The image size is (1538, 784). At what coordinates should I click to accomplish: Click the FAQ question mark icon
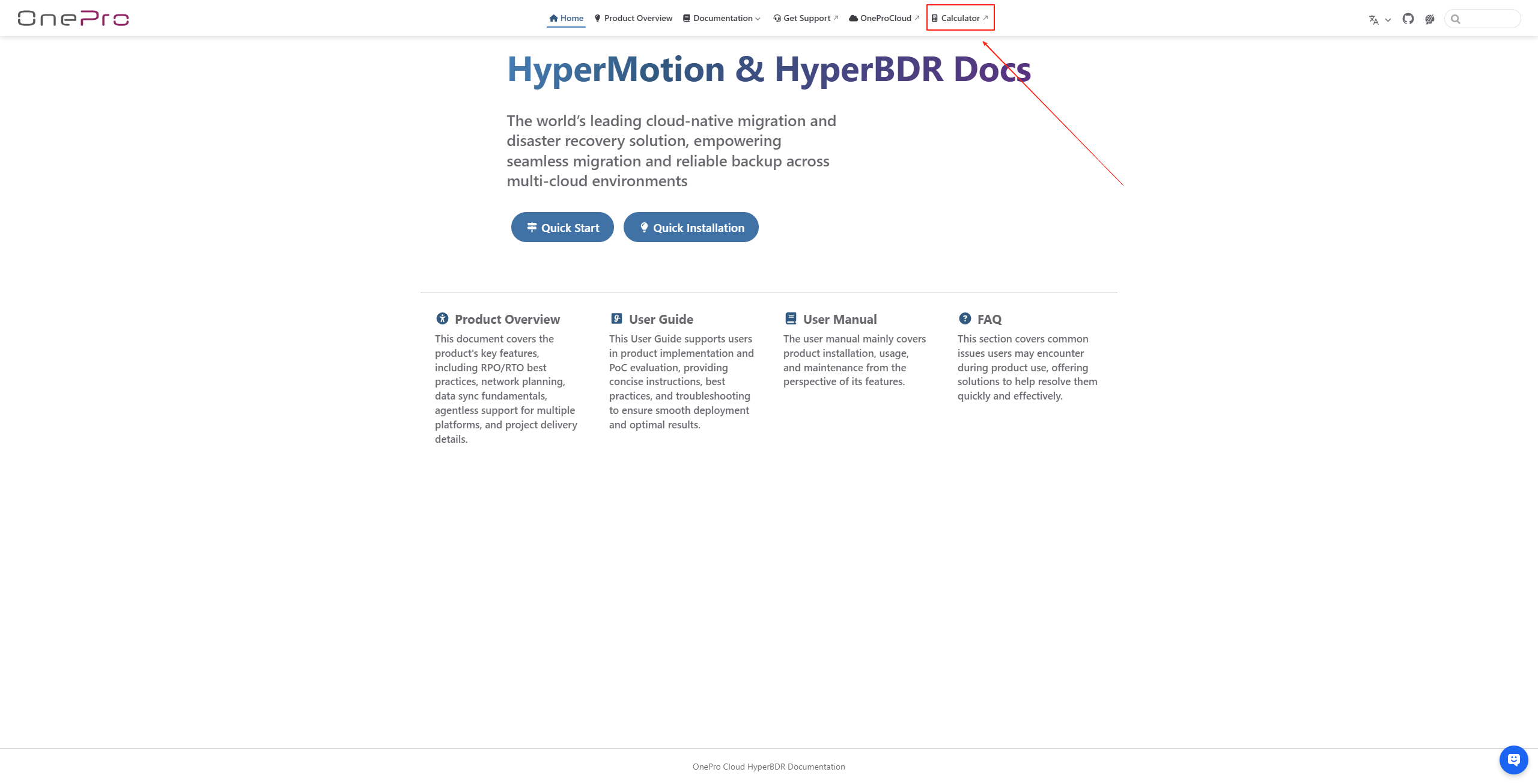coord(965,318)
